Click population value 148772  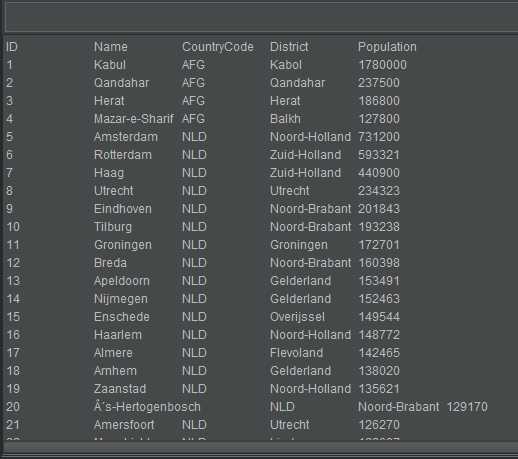click(x=379, y=335)
